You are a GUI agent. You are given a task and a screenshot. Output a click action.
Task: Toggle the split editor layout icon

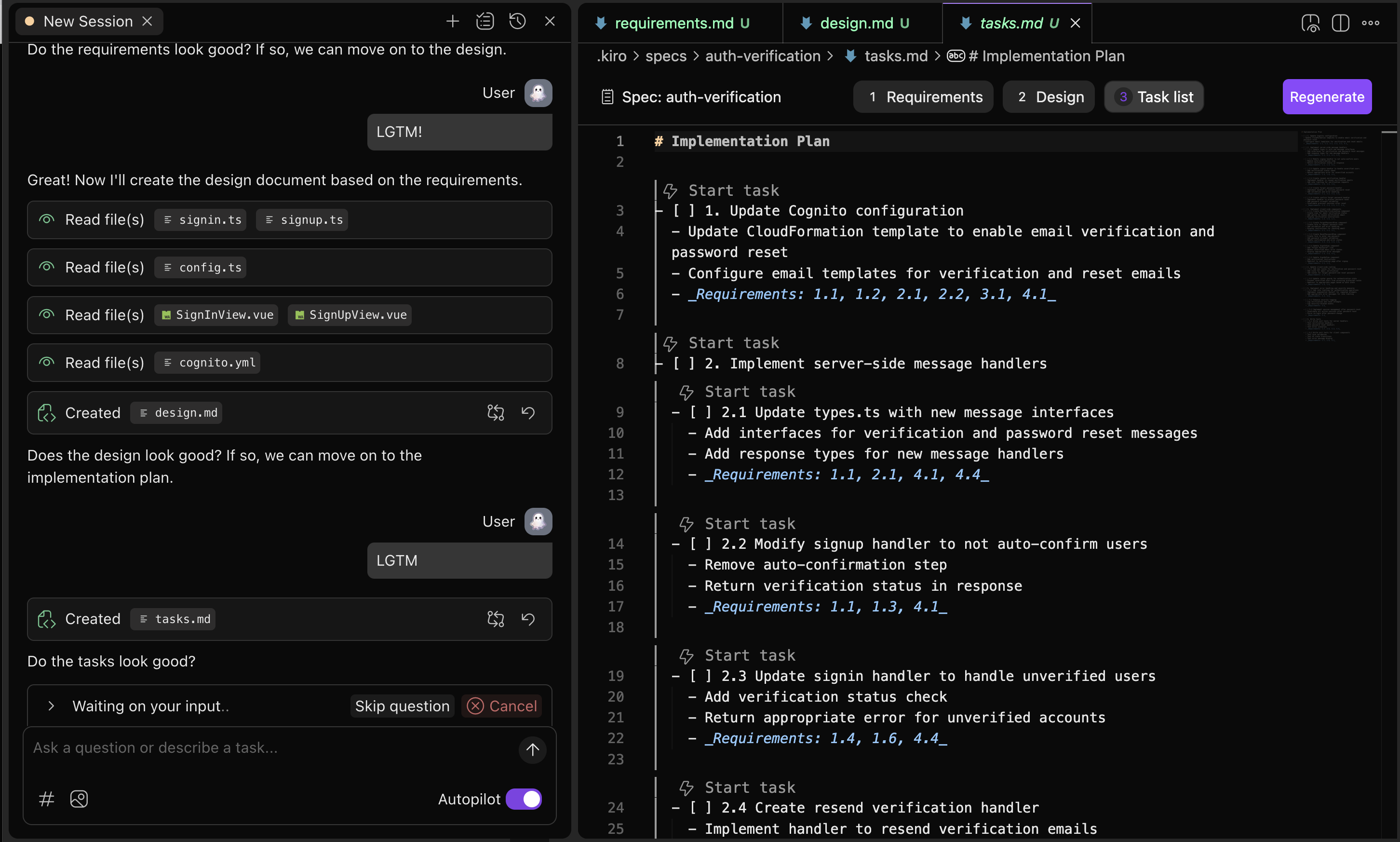coord(1340,23)
